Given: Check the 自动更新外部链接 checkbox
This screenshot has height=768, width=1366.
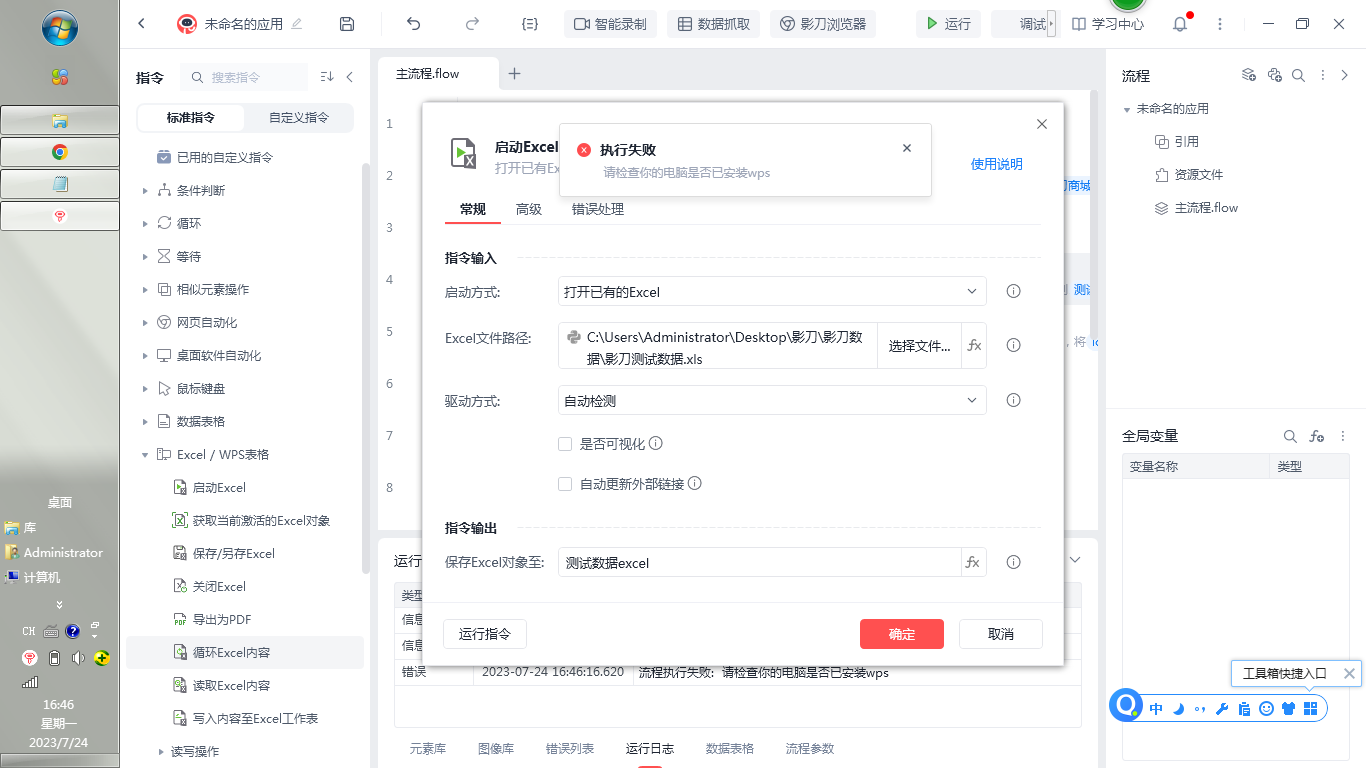Looking at the screenshot, I should point(565,484).
